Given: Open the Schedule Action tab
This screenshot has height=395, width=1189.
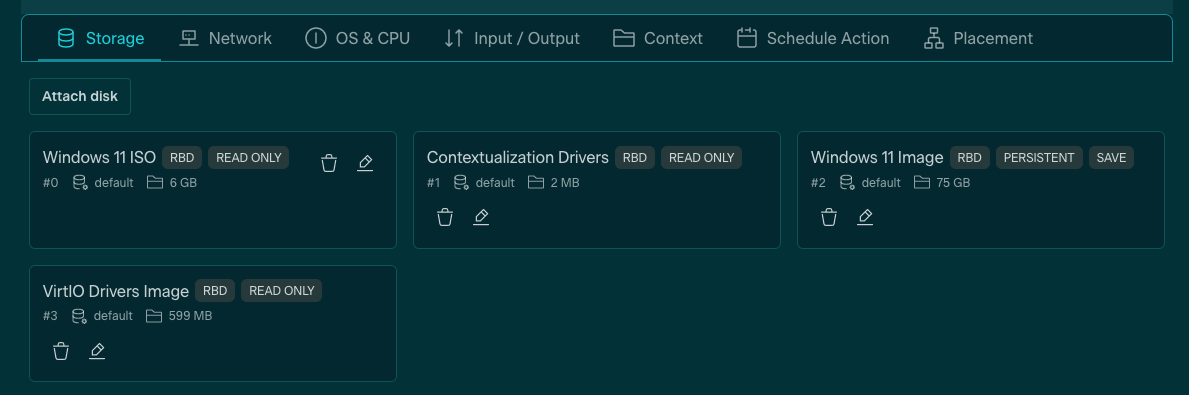Looking at the screenshot, I should (x=813, y=38).
